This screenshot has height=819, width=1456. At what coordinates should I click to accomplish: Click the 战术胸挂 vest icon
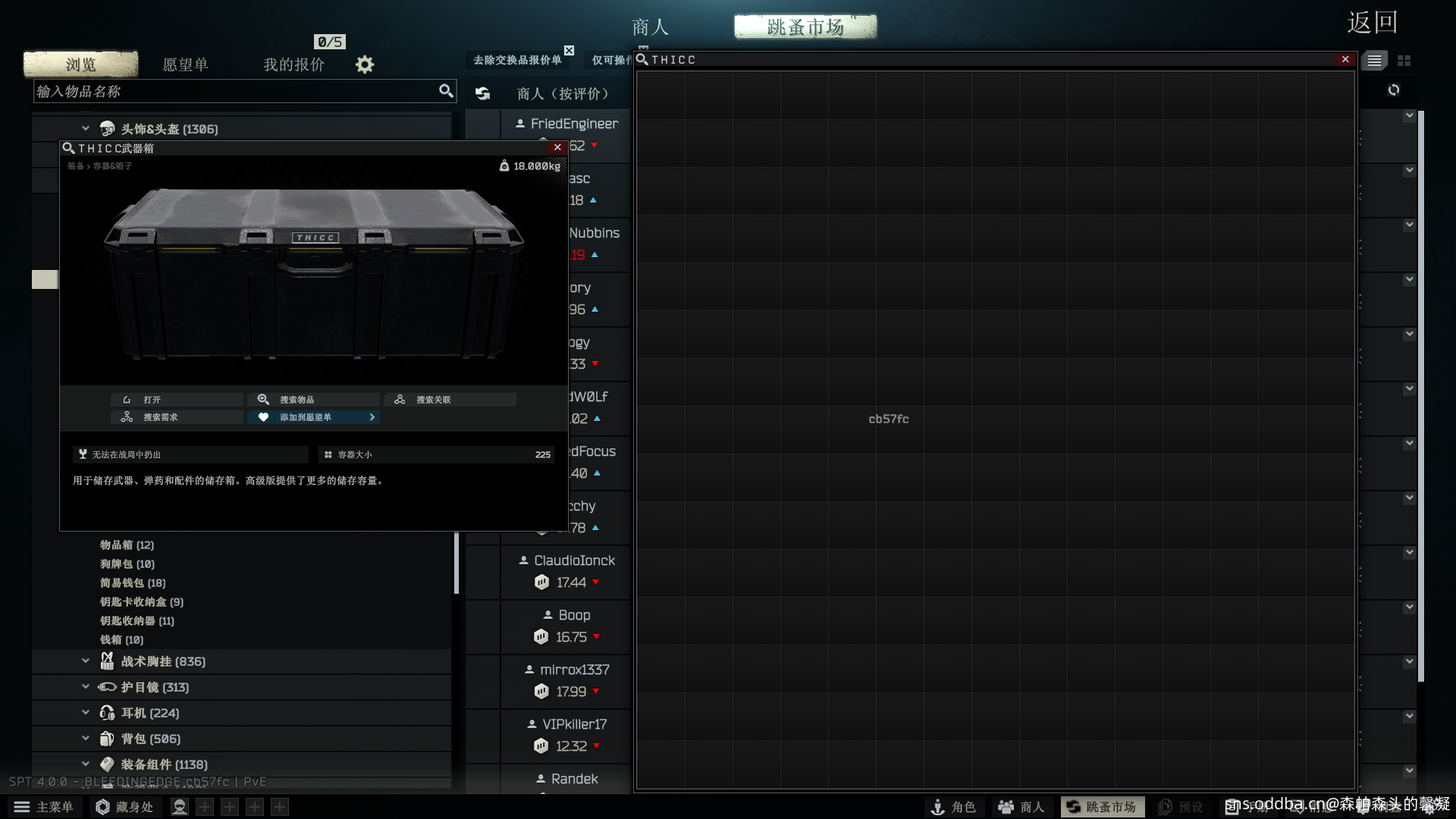[x=107, y=661]
